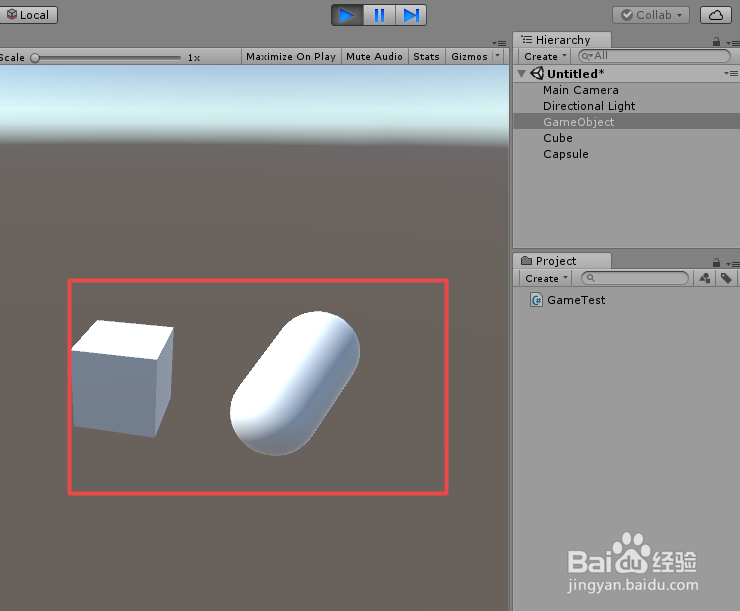
Task: Click the Search by Label tag icon
Action: coord(726,278)
